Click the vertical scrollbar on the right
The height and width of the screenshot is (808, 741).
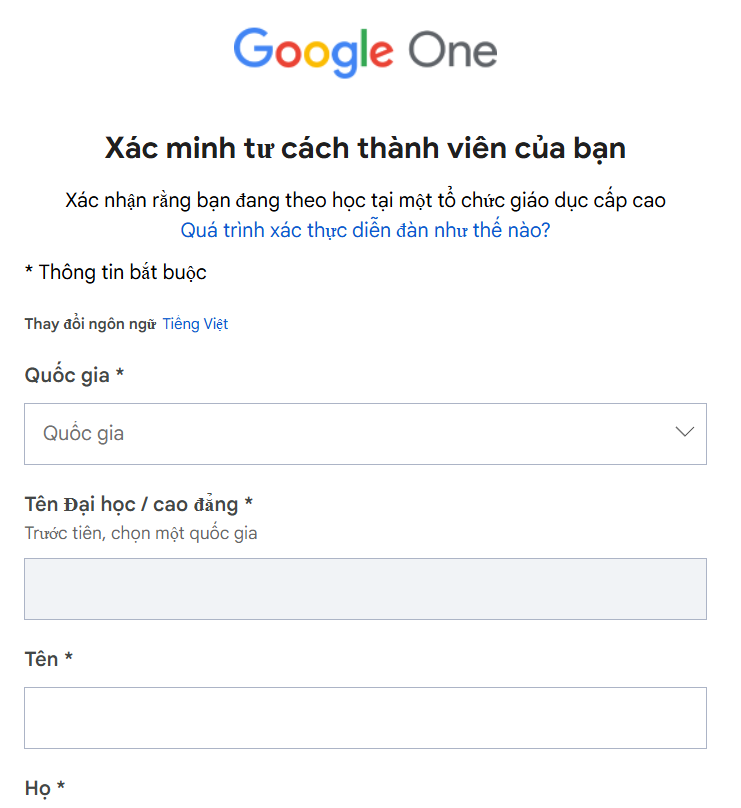click(735, 400)
